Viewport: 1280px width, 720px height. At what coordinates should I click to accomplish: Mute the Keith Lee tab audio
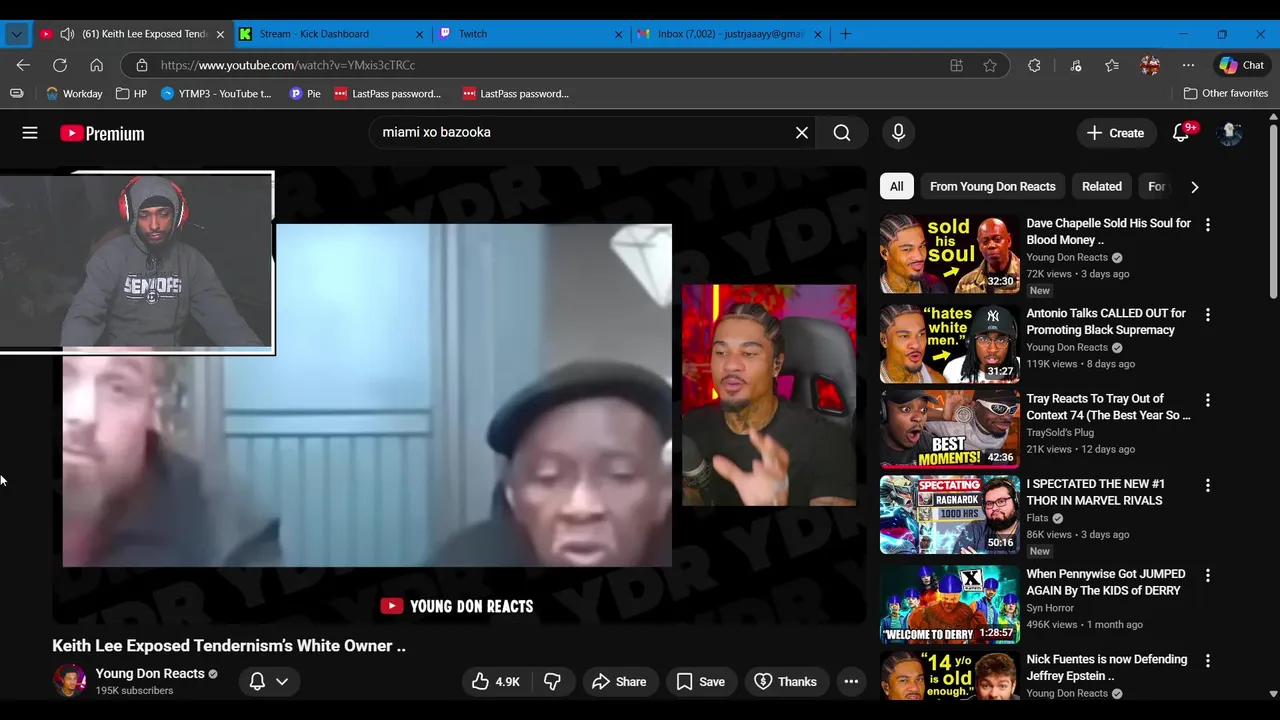(x=67, y=34)
